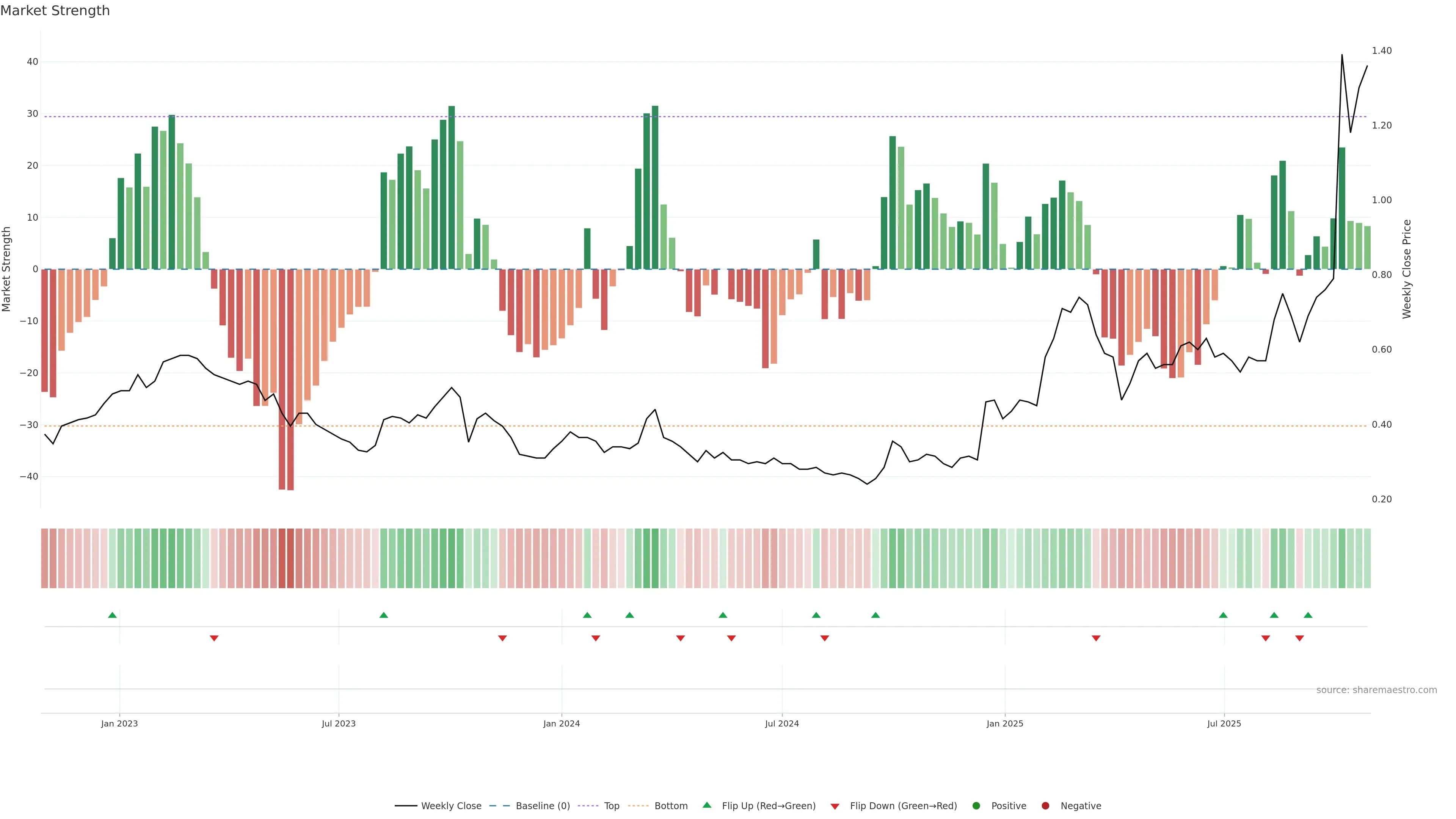The image size is (1456, 819).
Task: Click the leftmost red flip-down triangle marker
Action: point(214,638)
